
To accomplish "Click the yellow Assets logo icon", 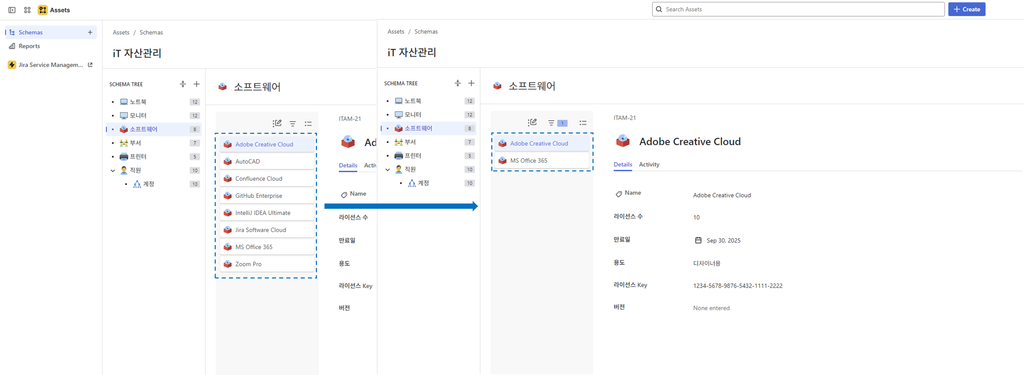I will click(42, 10).
